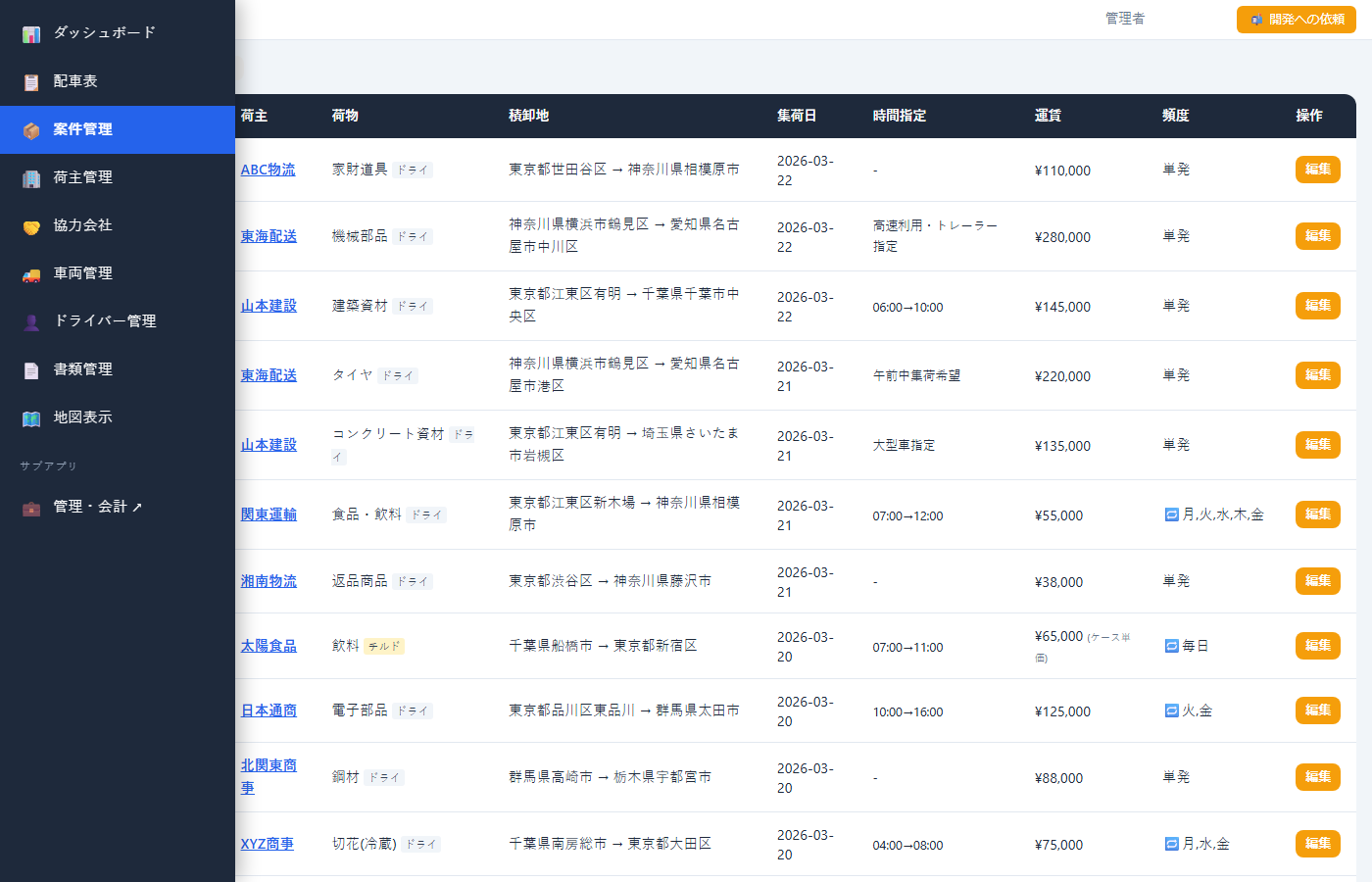Viewport: 1372px width, 882px height.
Task: Select the ドライバー管理 person icon
Action: (x=30, y=321)
